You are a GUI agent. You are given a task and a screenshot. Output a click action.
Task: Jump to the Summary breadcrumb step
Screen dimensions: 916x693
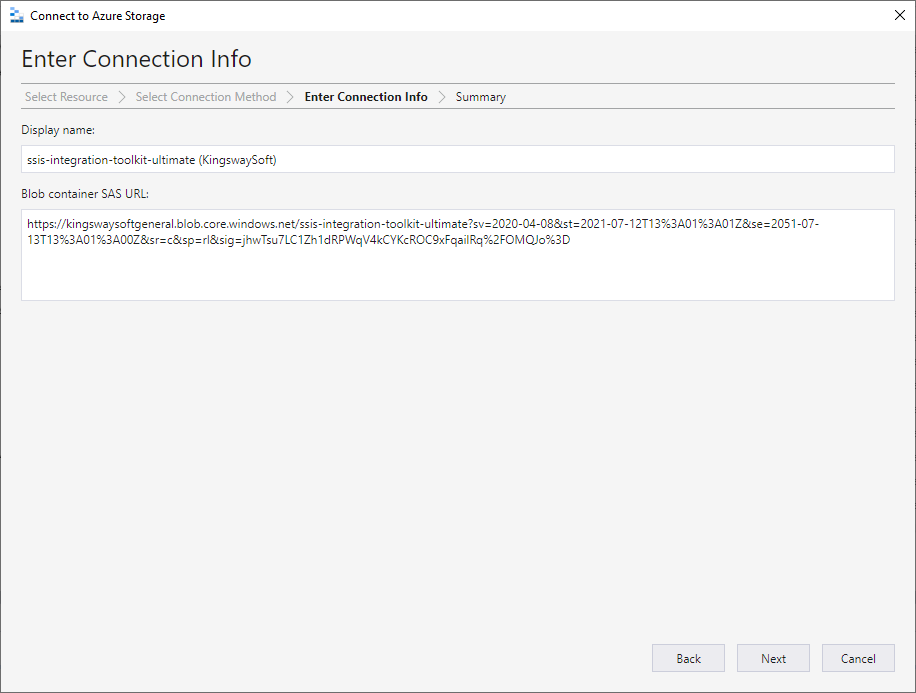pos(480,97)
